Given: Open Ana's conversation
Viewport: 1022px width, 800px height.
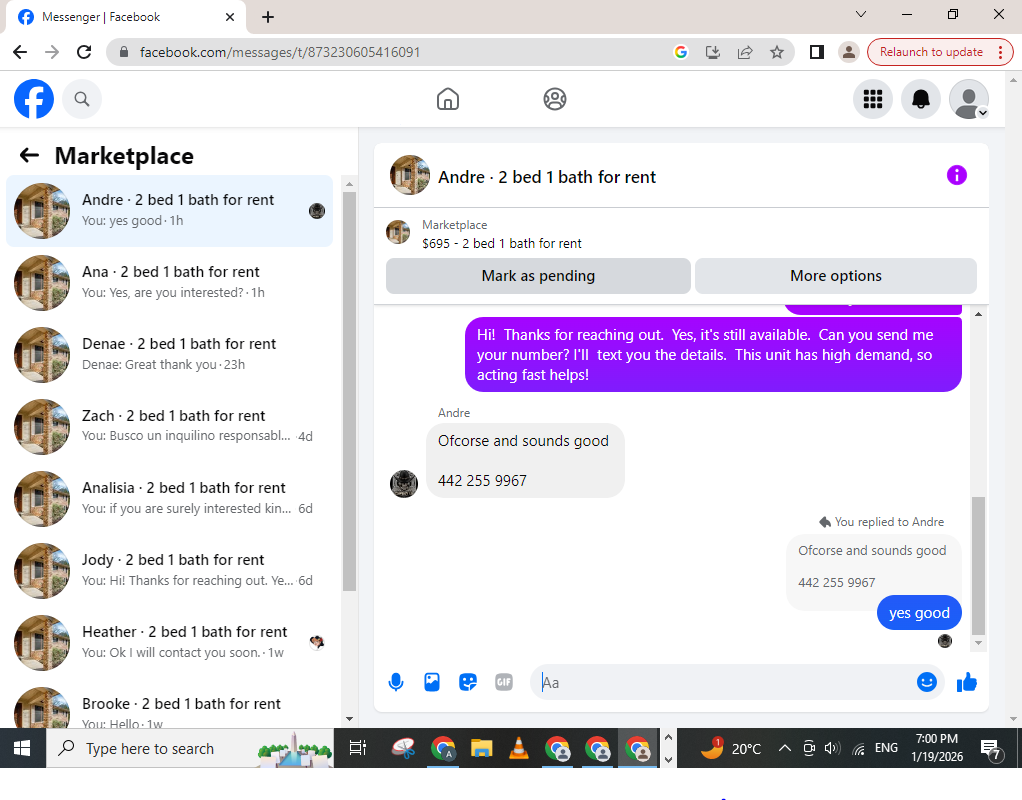Looking at the screenshot, I should (169, 282).
